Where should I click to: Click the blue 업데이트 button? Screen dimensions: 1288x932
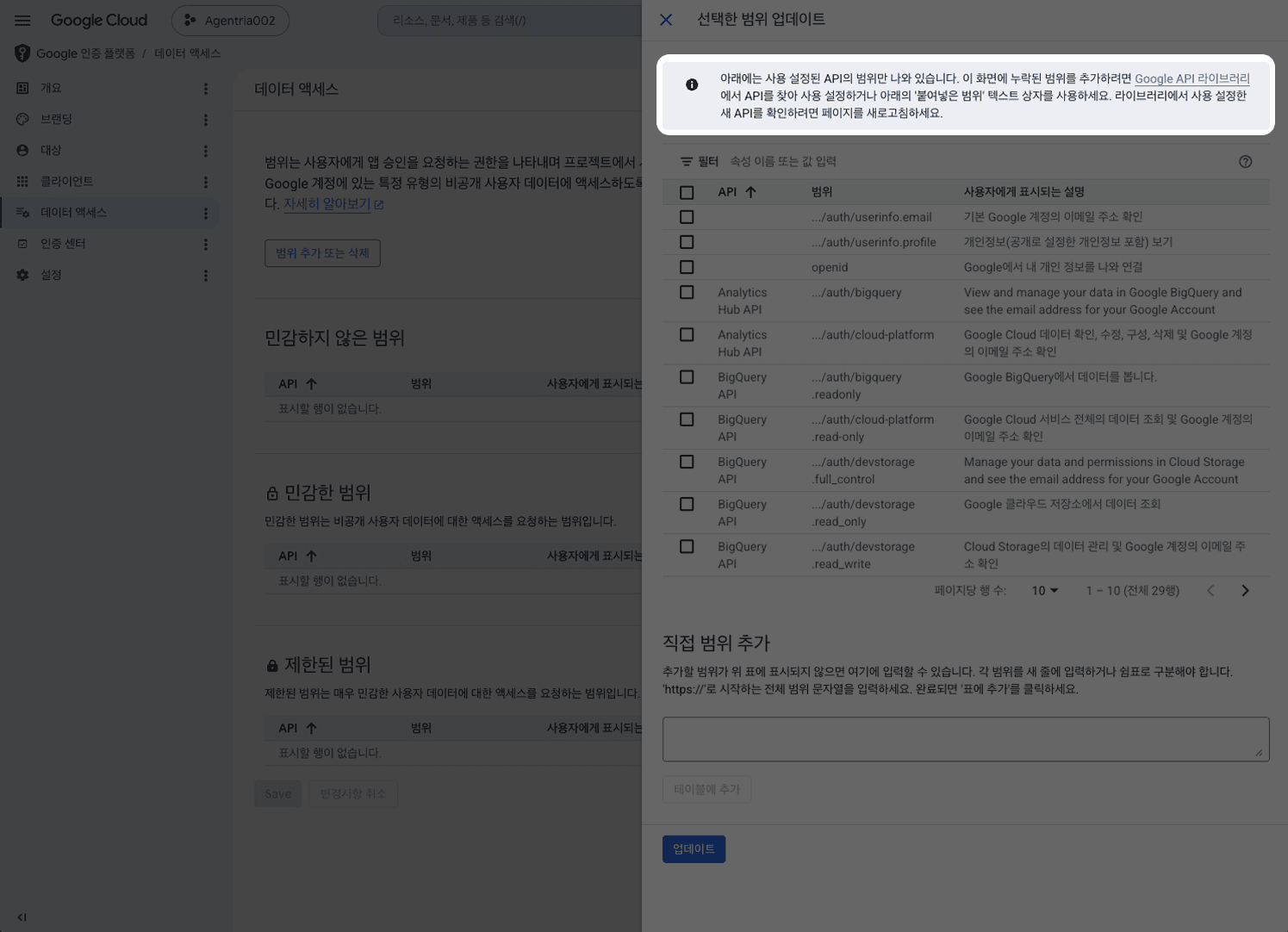[694, 849]
